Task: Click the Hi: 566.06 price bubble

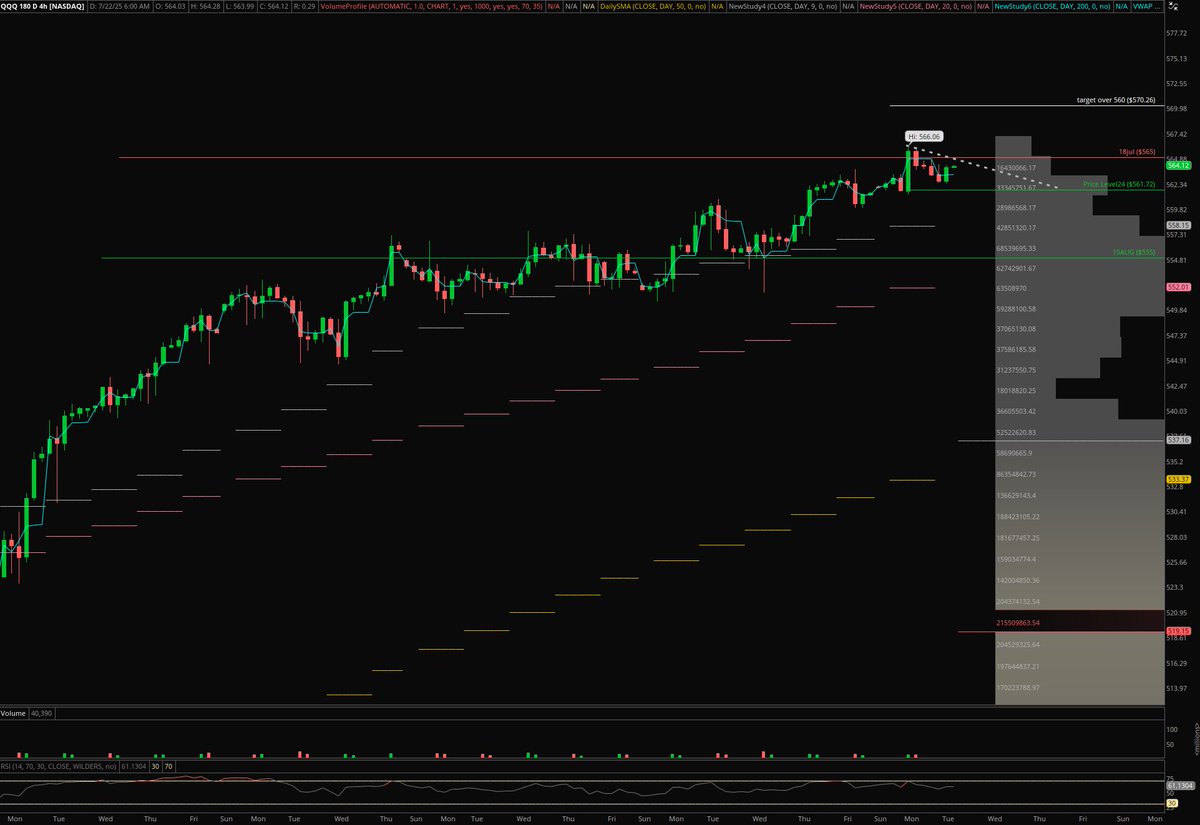Action: (925, 136)
